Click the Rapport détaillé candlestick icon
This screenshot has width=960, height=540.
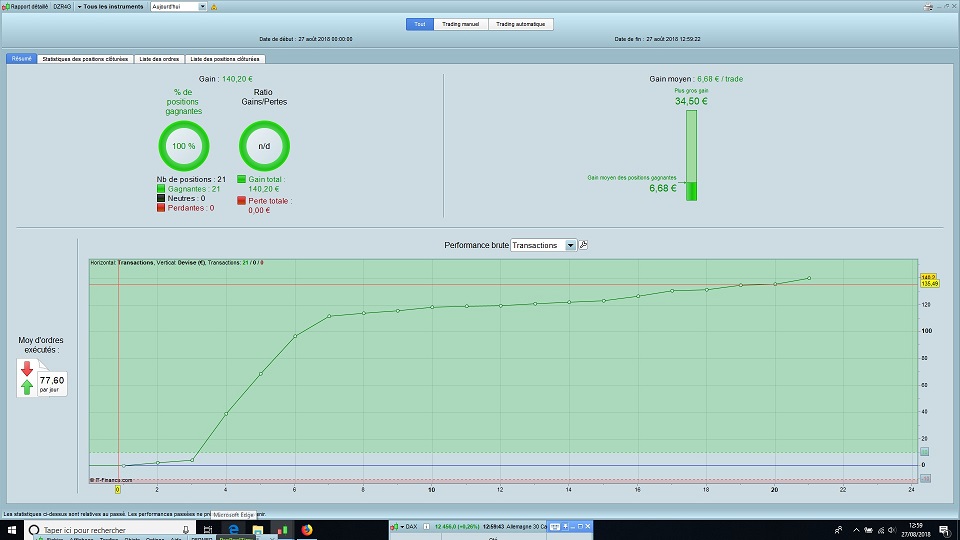point(6,6)
